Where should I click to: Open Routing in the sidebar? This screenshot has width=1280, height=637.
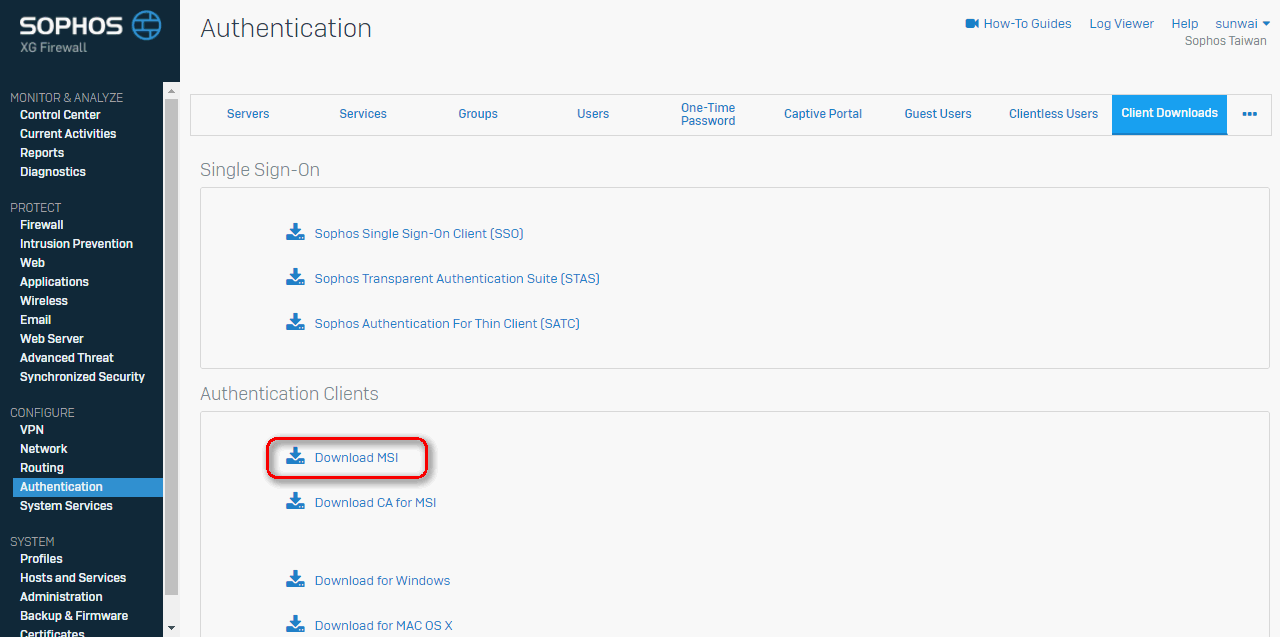coord(42,468)
